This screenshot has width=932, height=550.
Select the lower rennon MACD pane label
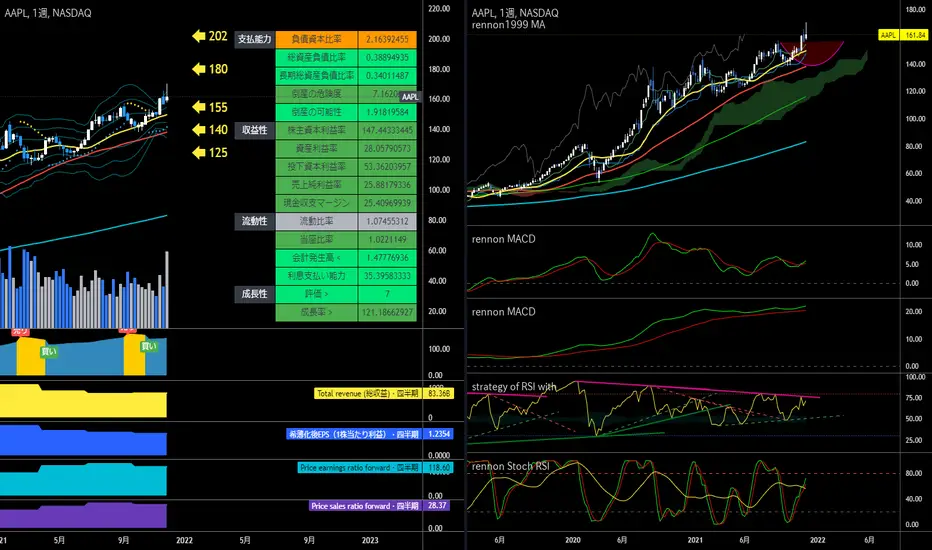[503, 312]
